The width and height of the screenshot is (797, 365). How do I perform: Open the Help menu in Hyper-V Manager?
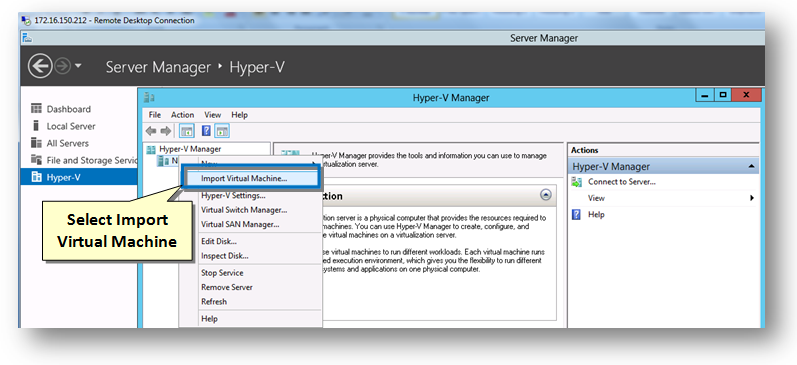tap(239, 115)
